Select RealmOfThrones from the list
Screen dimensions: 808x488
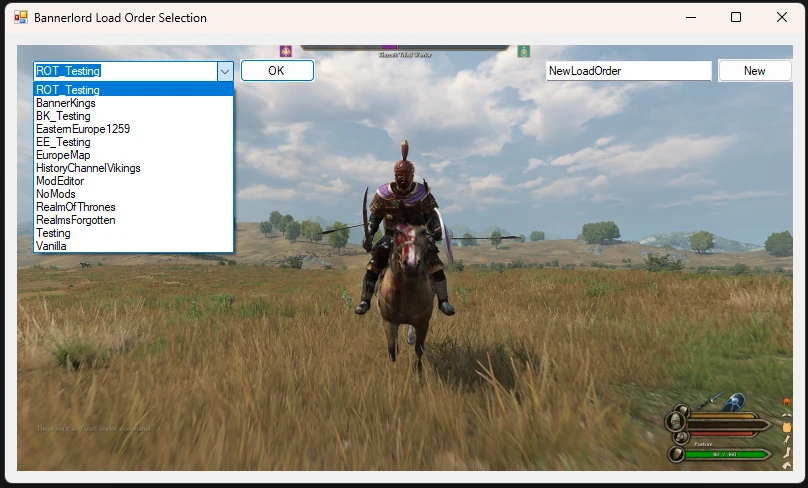(x=133, y=207)
